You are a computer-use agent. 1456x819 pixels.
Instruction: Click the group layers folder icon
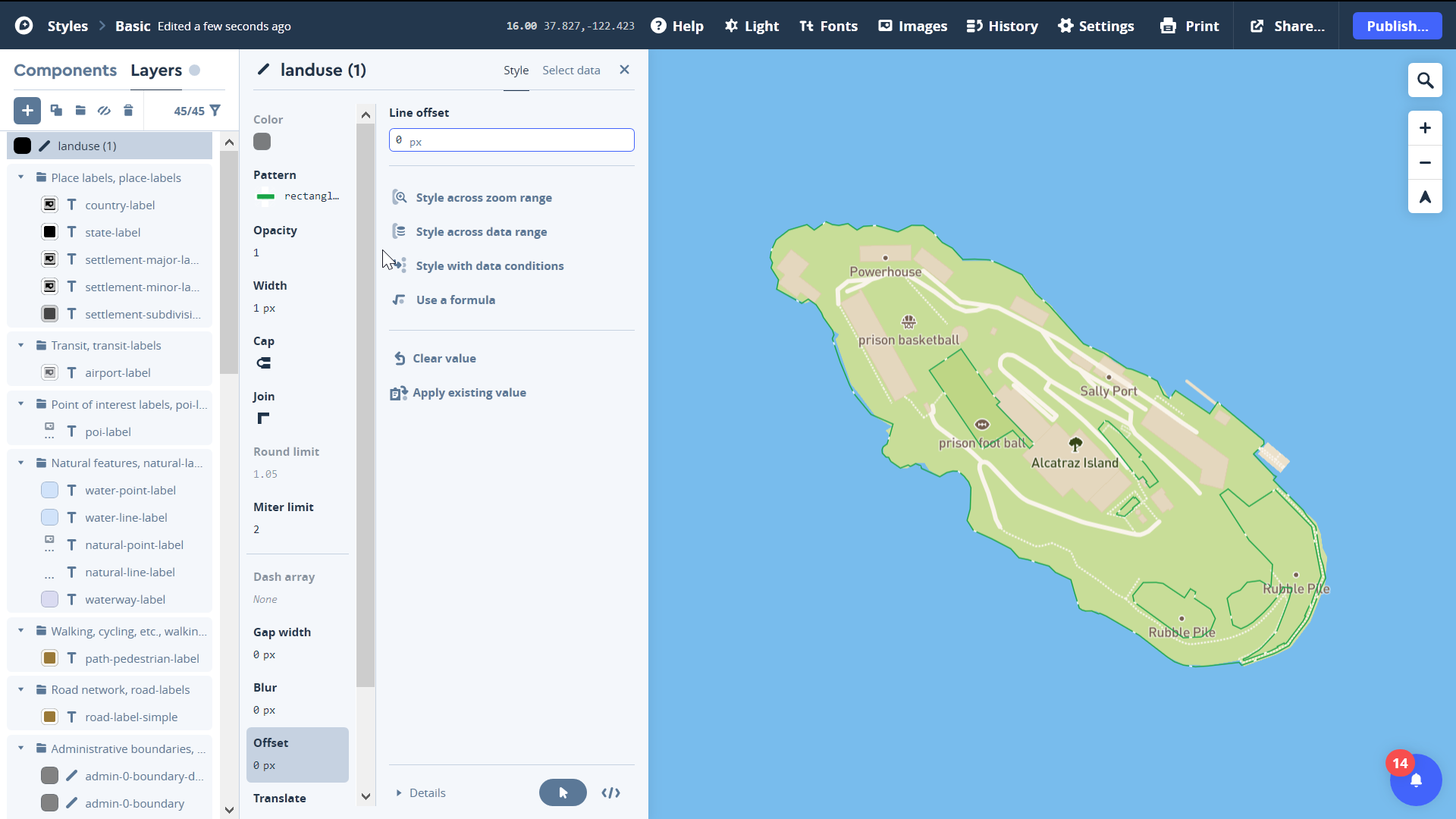[x=80, y=111]
